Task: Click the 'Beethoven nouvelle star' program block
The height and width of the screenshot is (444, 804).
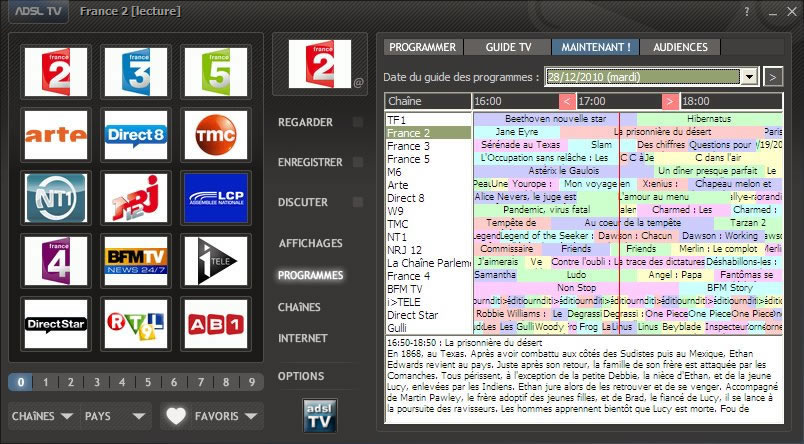Action: [555, 119]
